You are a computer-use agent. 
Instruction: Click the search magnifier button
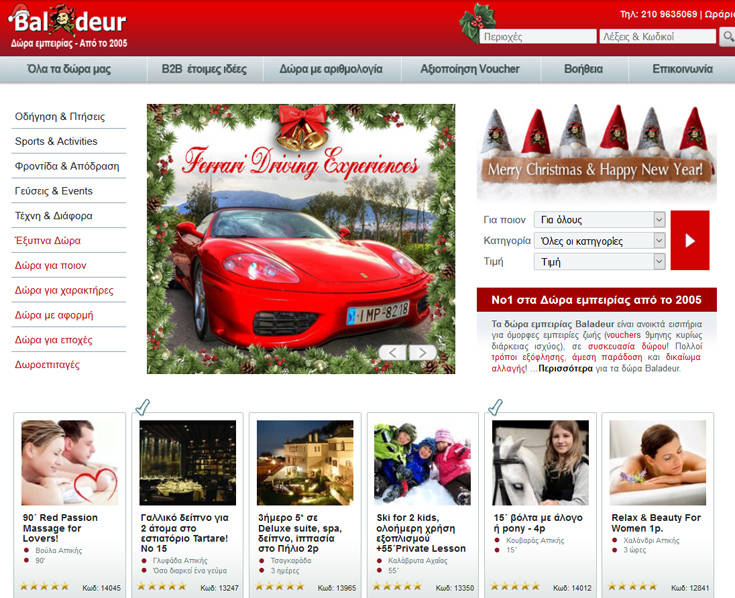click(x=728, y=37)
